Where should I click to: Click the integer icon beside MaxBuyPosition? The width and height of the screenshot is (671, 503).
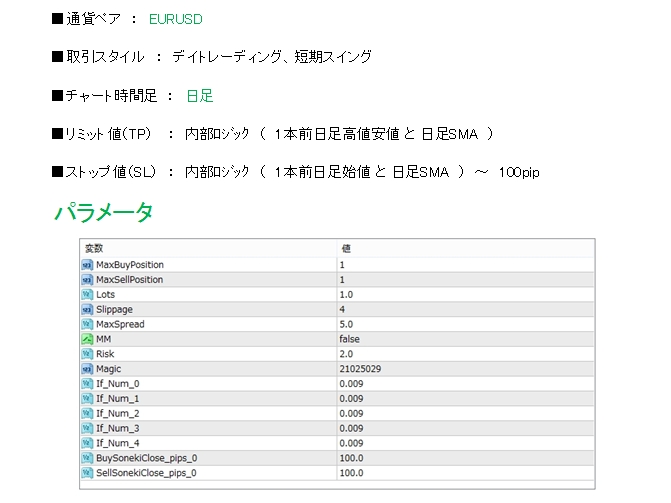click(x=87, y=265)
